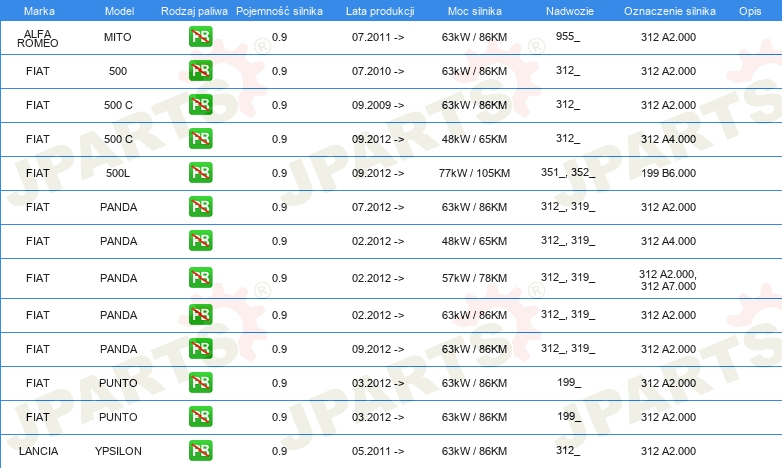Click the fuel icon for FIAT 500L
Image resolution: width=782 pixels, height=468 pixels.
pos(200,173)
